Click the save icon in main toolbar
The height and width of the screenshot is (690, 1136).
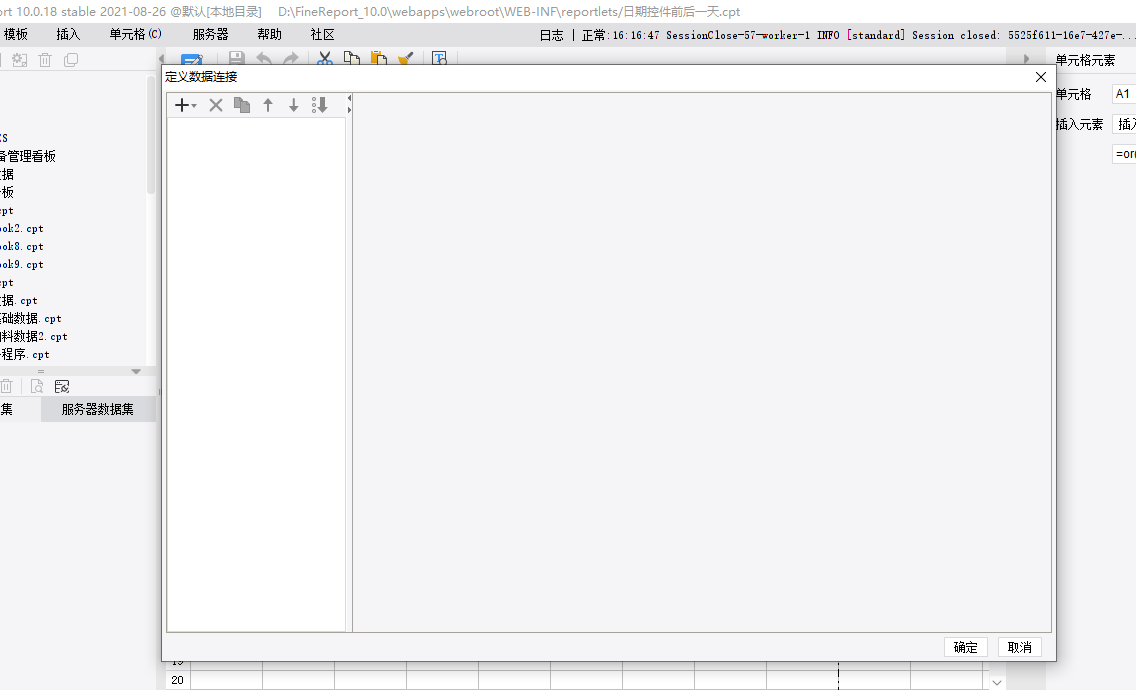(236, 59)
